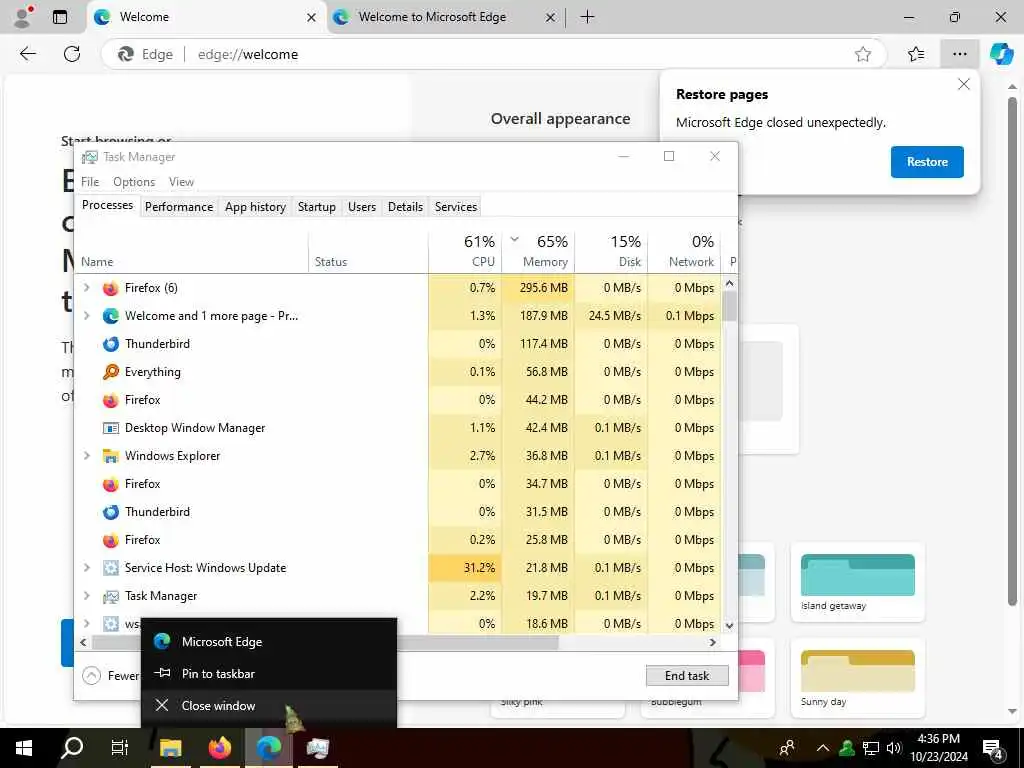
Task: Click the 117.4 MB Thunderbird process icon
Action: click(x=110, y=344)
